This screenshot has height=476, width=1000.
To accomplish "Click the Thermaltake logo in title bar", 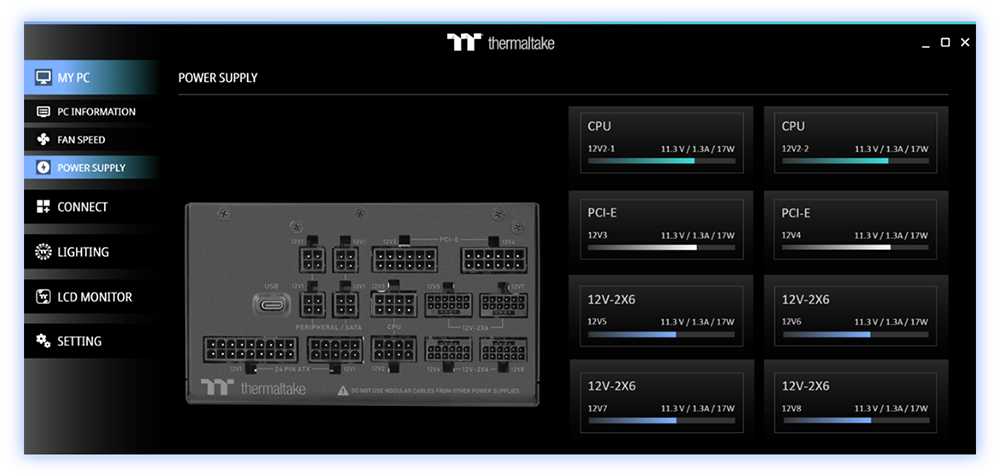I will tap(500, 43).
